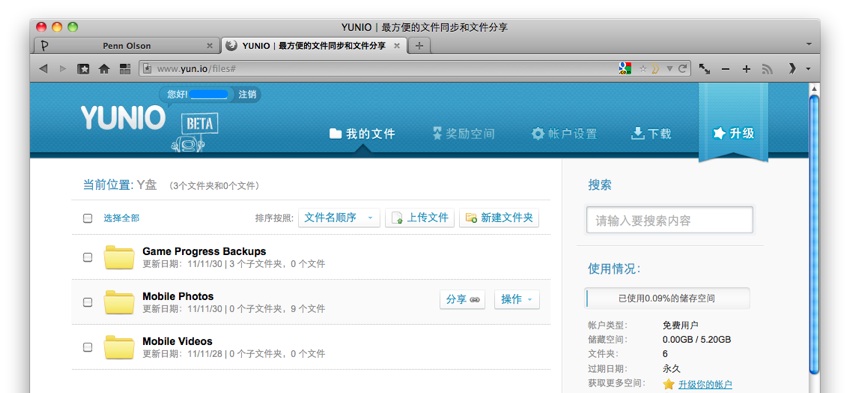Open the tab list arrow at tab bar end
Image resolution: width=850 pixels, height=393 pixels.
click(809, 44)
